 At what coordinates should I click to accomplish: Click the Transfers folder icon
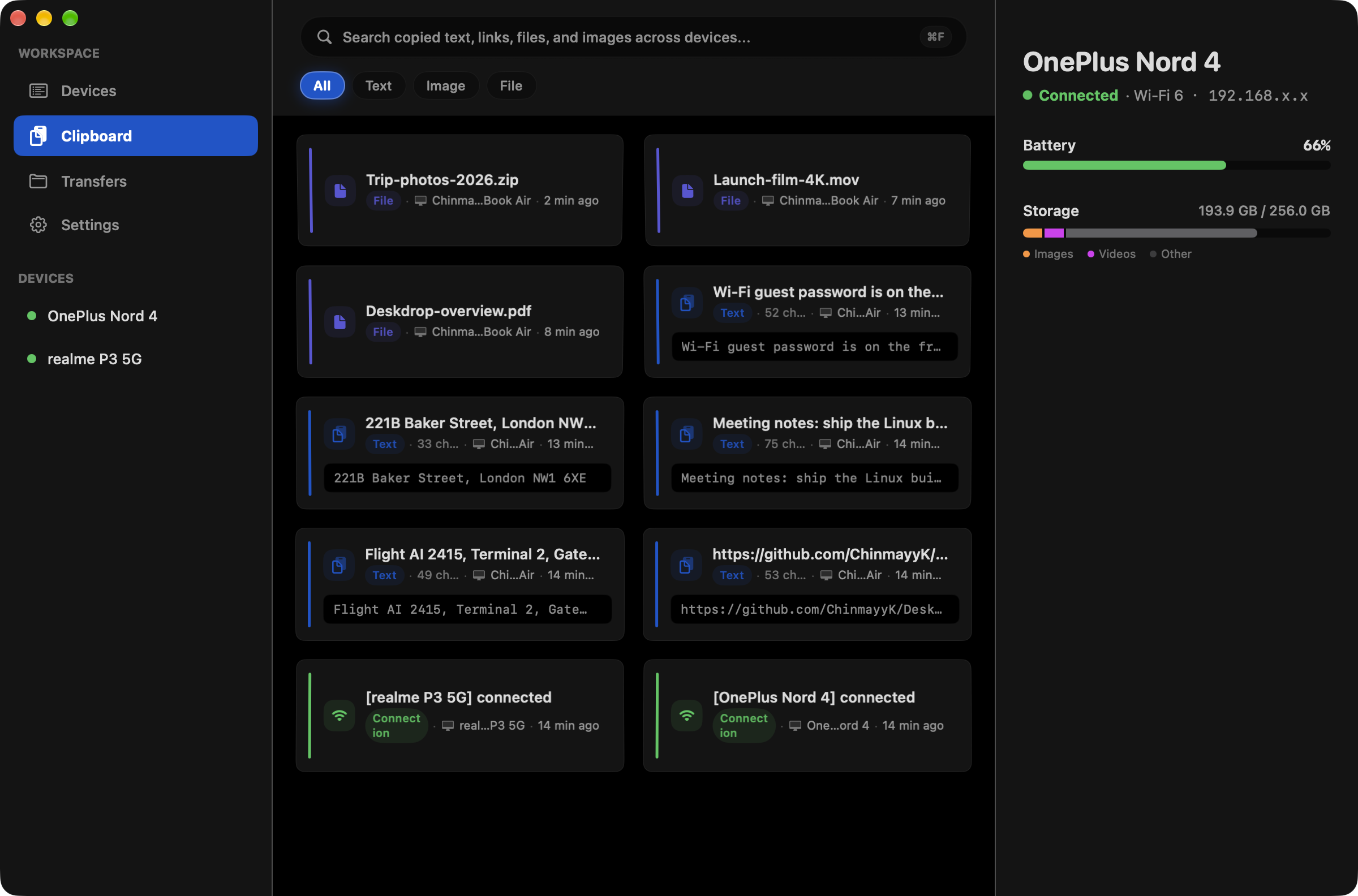[x=38, y=181]
